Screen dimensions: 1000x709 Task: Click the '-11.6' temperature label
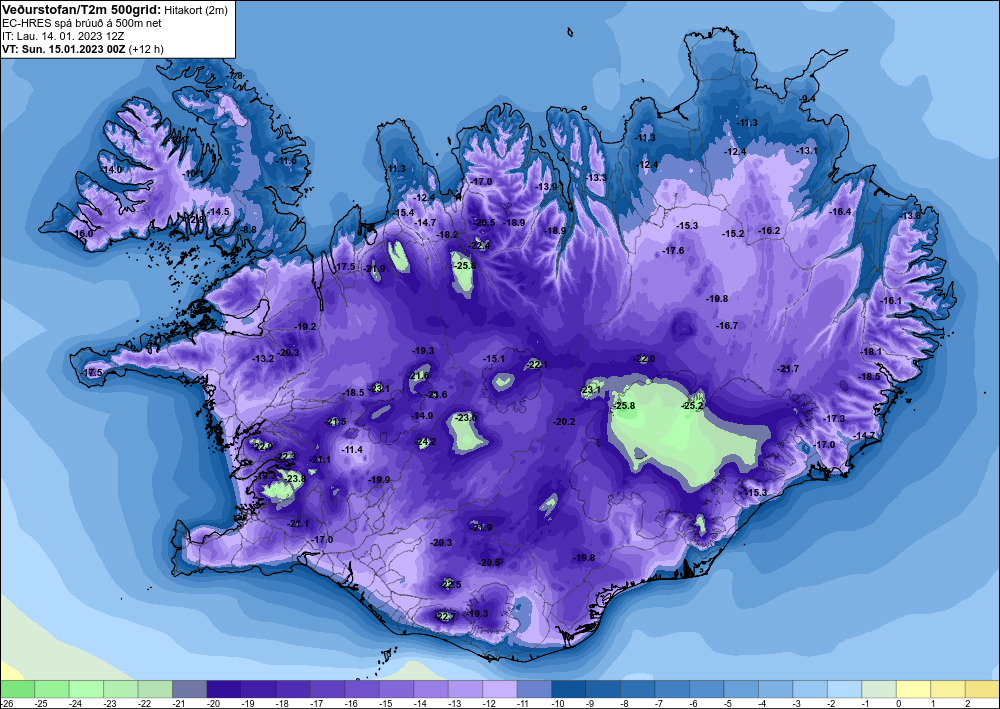pos(286,161)
